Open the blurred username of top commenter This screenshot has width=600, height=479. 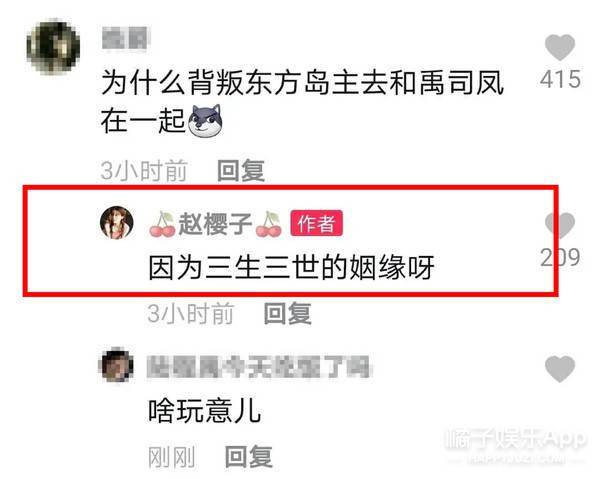pyautogui.click(x=125, y=38)
